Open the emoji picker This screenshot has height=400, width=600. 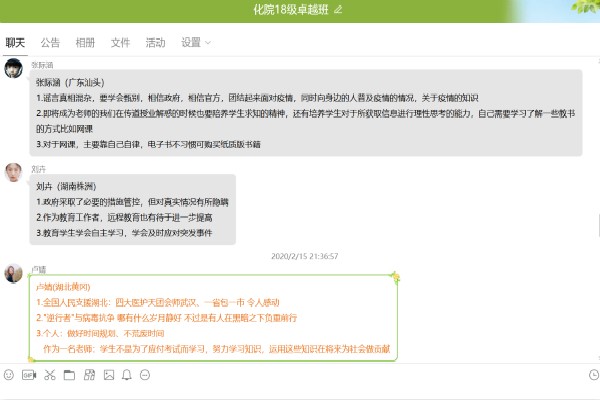[x=9, y=375]
